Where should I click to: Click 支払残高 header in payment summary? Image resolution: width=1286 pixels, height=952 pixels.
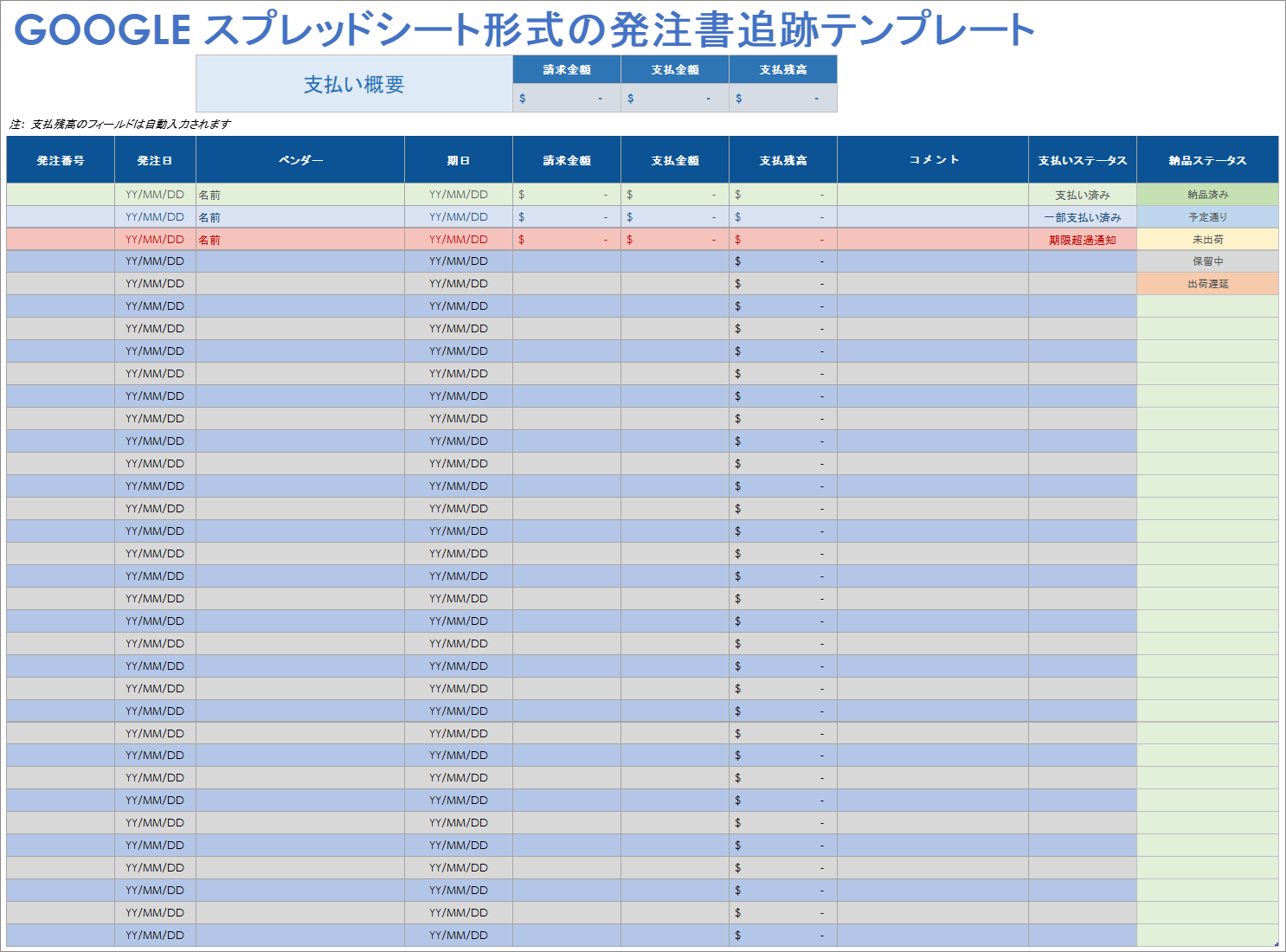point(783,69)
